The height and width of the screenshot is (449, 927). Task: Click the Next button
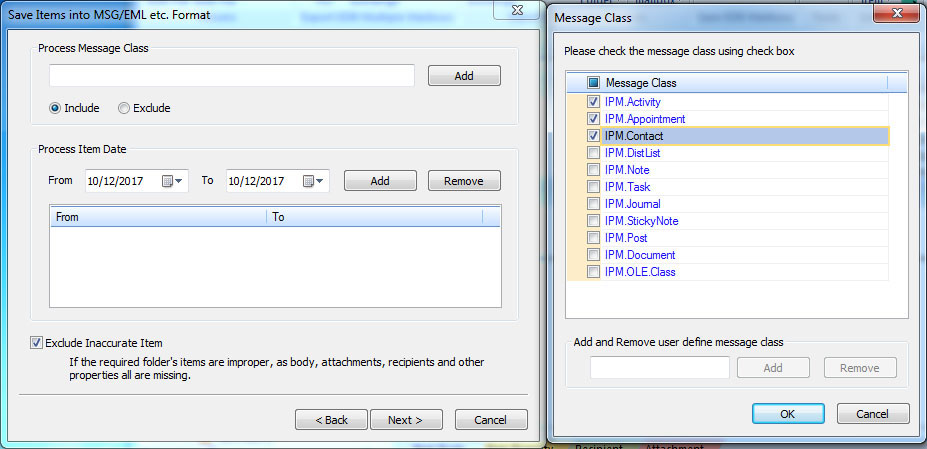pyautogui.click(x=406, y=420)
